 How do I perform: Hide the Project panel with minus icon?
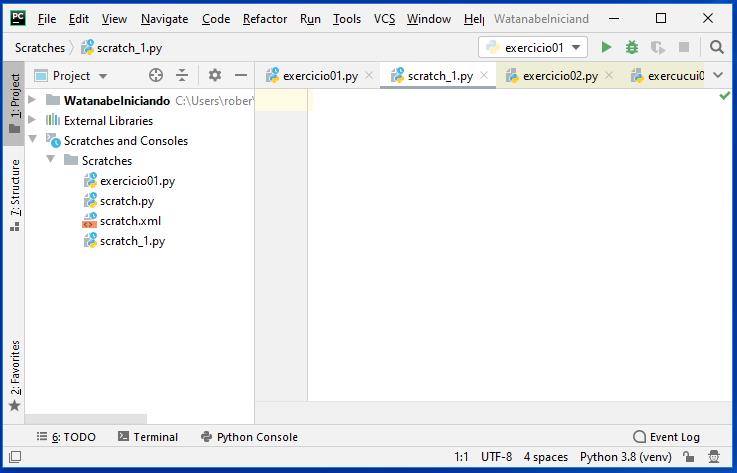pos(239,75)
